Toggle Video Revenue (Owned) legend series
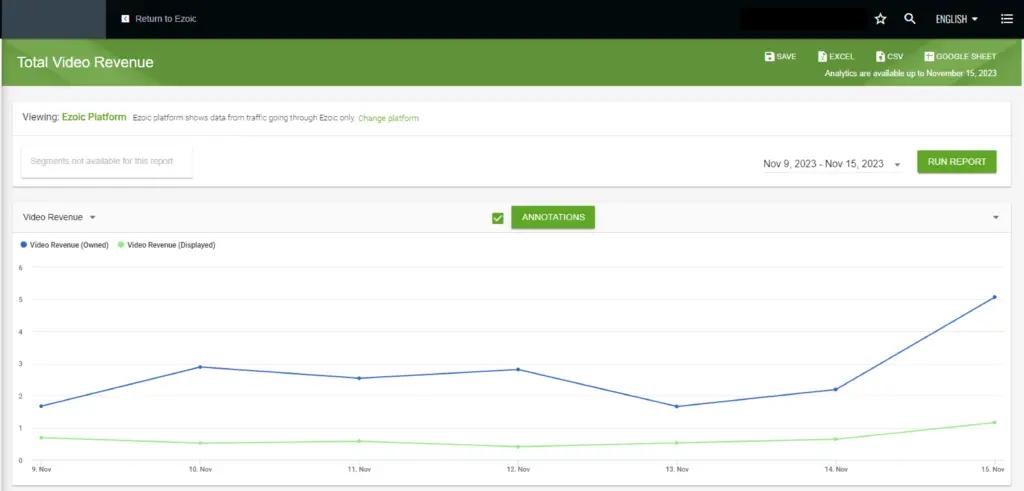The image size is (1024, 491). pyautogui.click(x=65, y=245)
